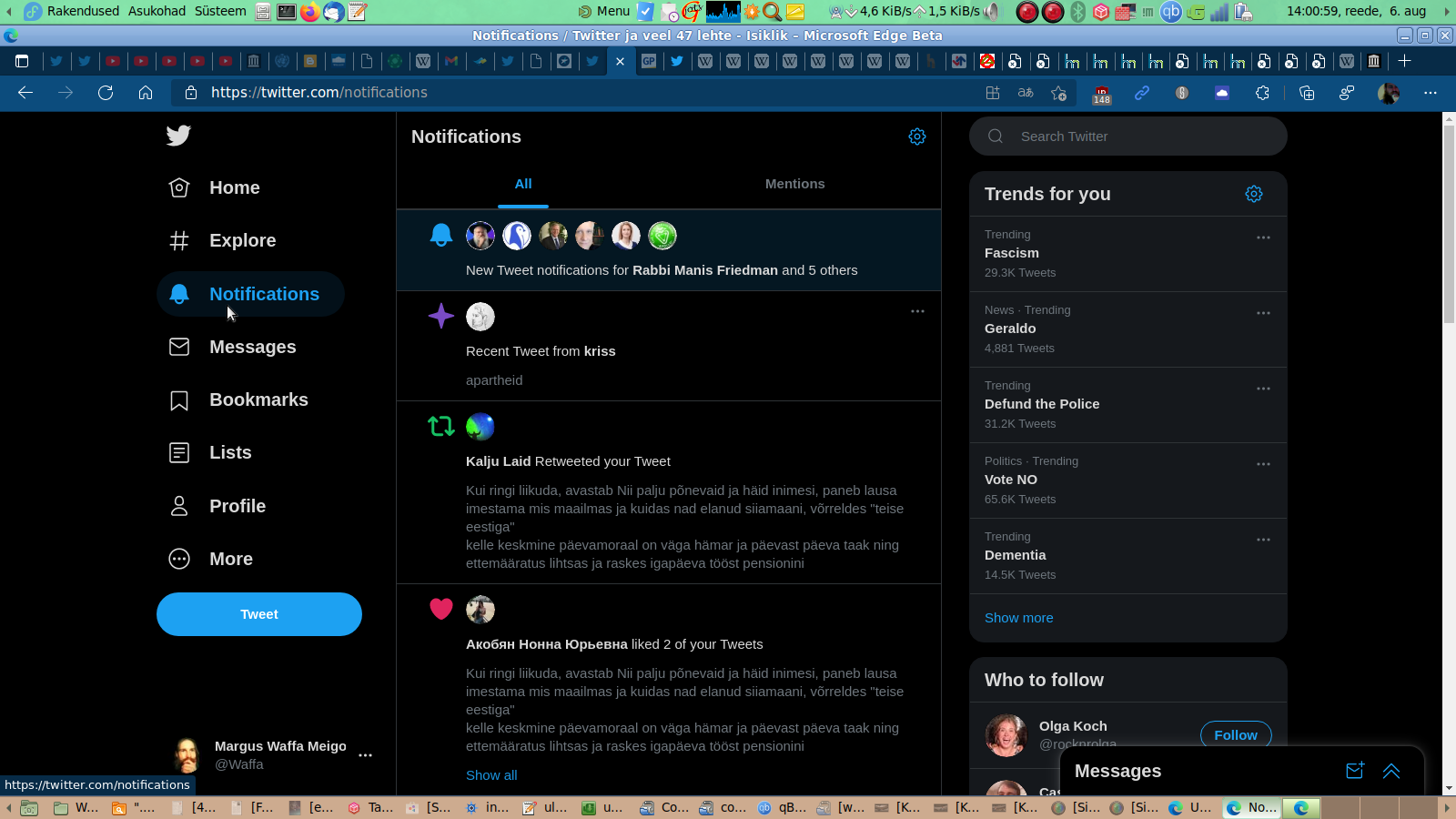Click the address bar URL
Image resolution: width=1456 pixels, height=819 pixels.
tap(319, 93)
